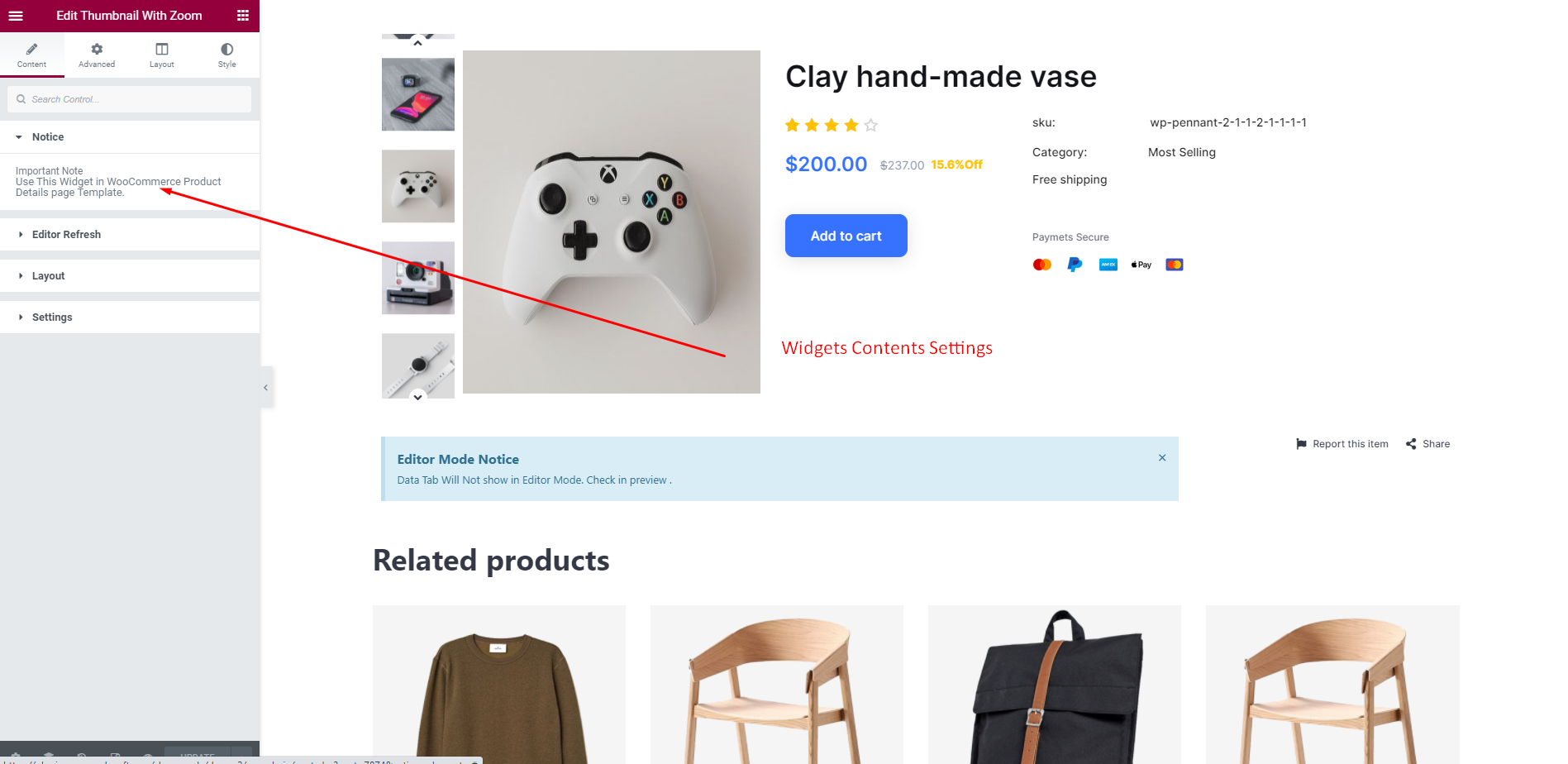Open the Style tab
Image resolution: width=1568 pixels, height=764 pixels.
(227, 55)
